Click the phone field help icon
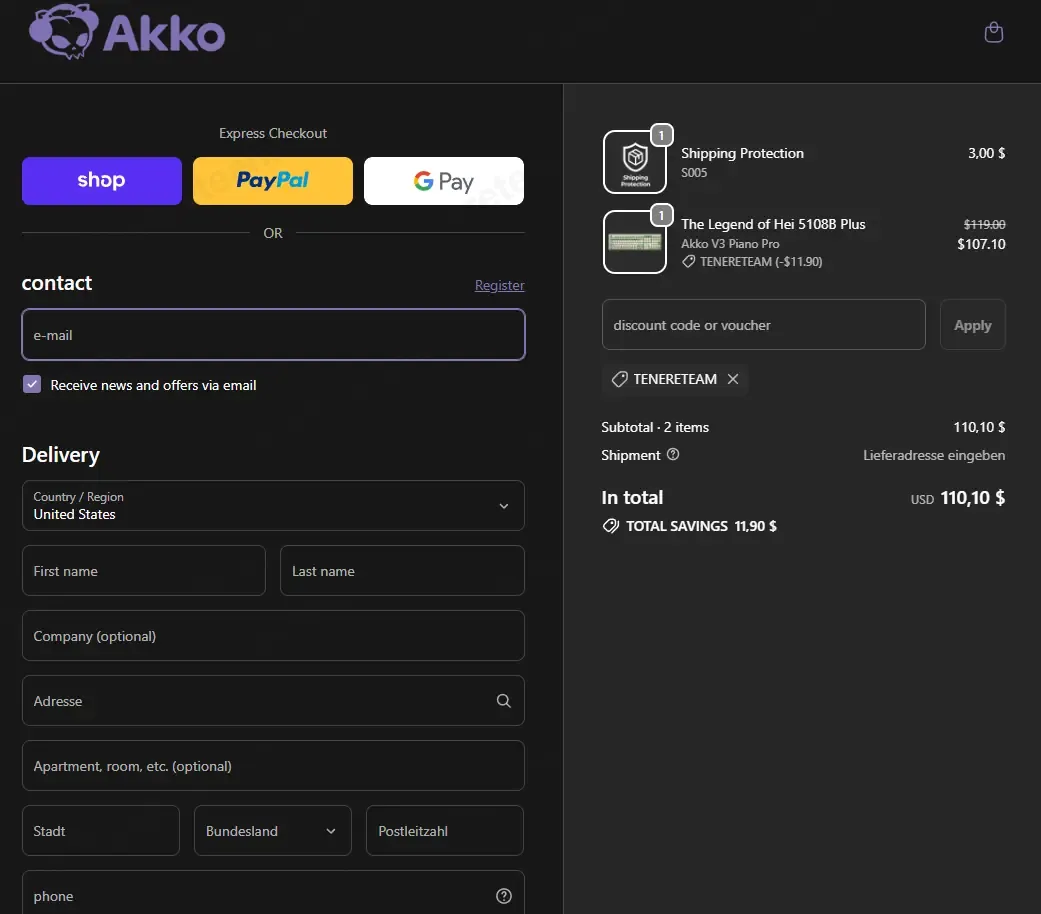 click(x=504, y=896)
